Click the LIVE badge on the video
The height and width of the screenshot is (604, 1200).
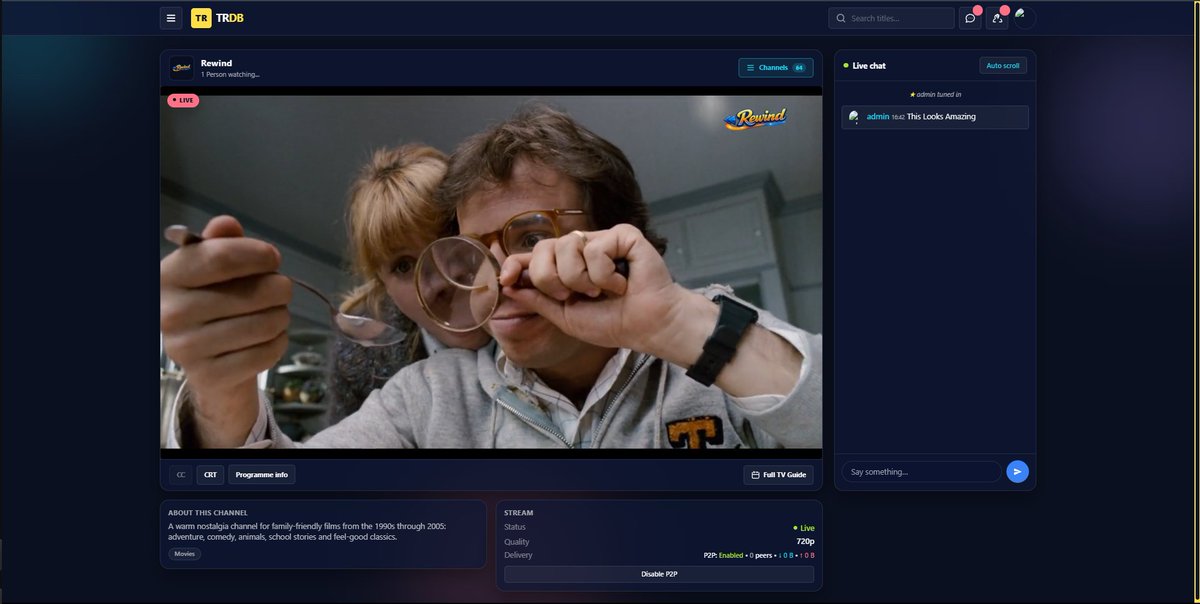click(x=183, y=100)
